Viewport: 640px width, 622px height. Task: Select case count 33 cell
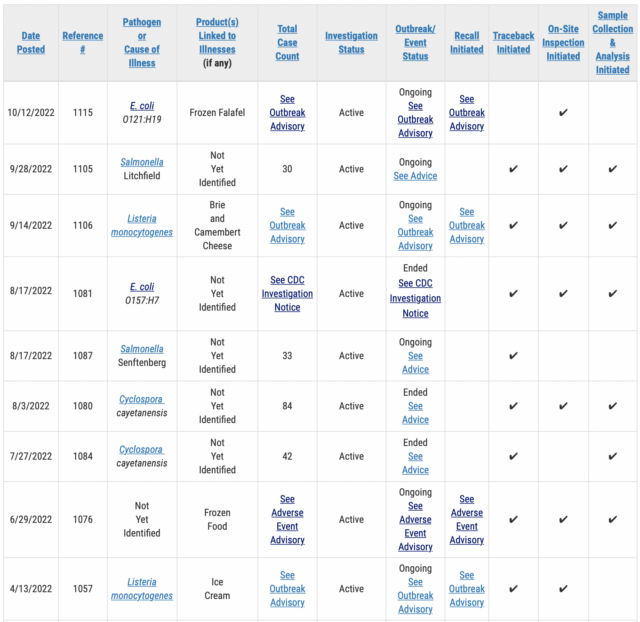tap(287, 356)
